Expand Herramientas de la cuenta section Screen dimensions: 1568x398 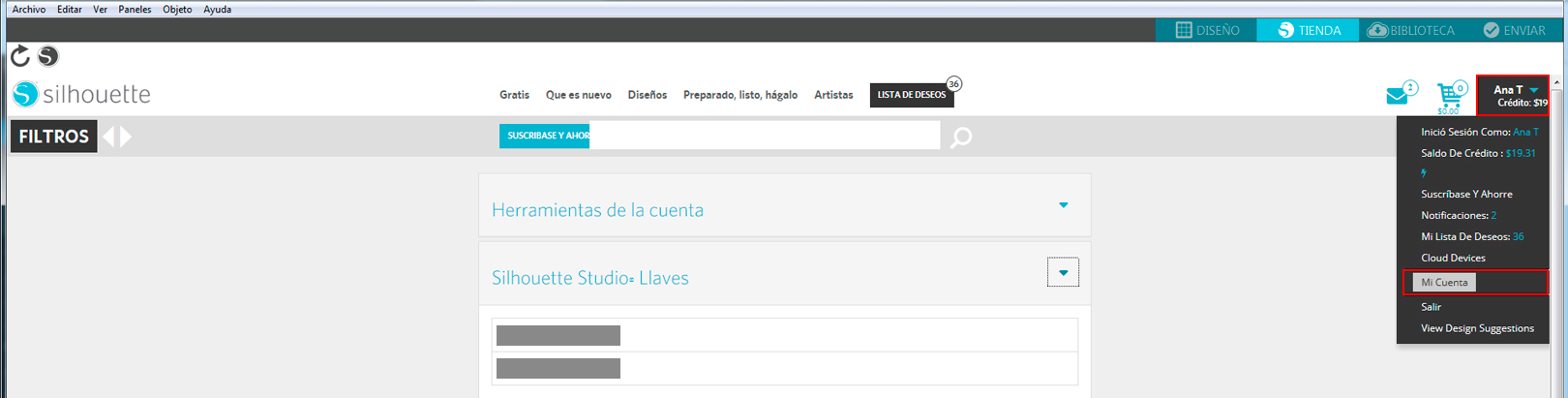click(1063, 205)
